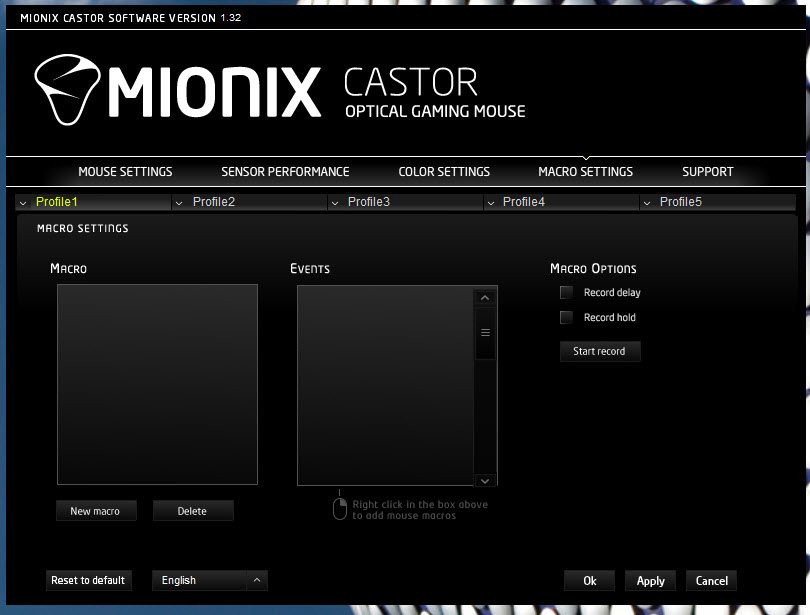Expand the Profile3 dropdown arrow
The height and width of the screenshot is (615, 810).
click(x=335, y=203)
